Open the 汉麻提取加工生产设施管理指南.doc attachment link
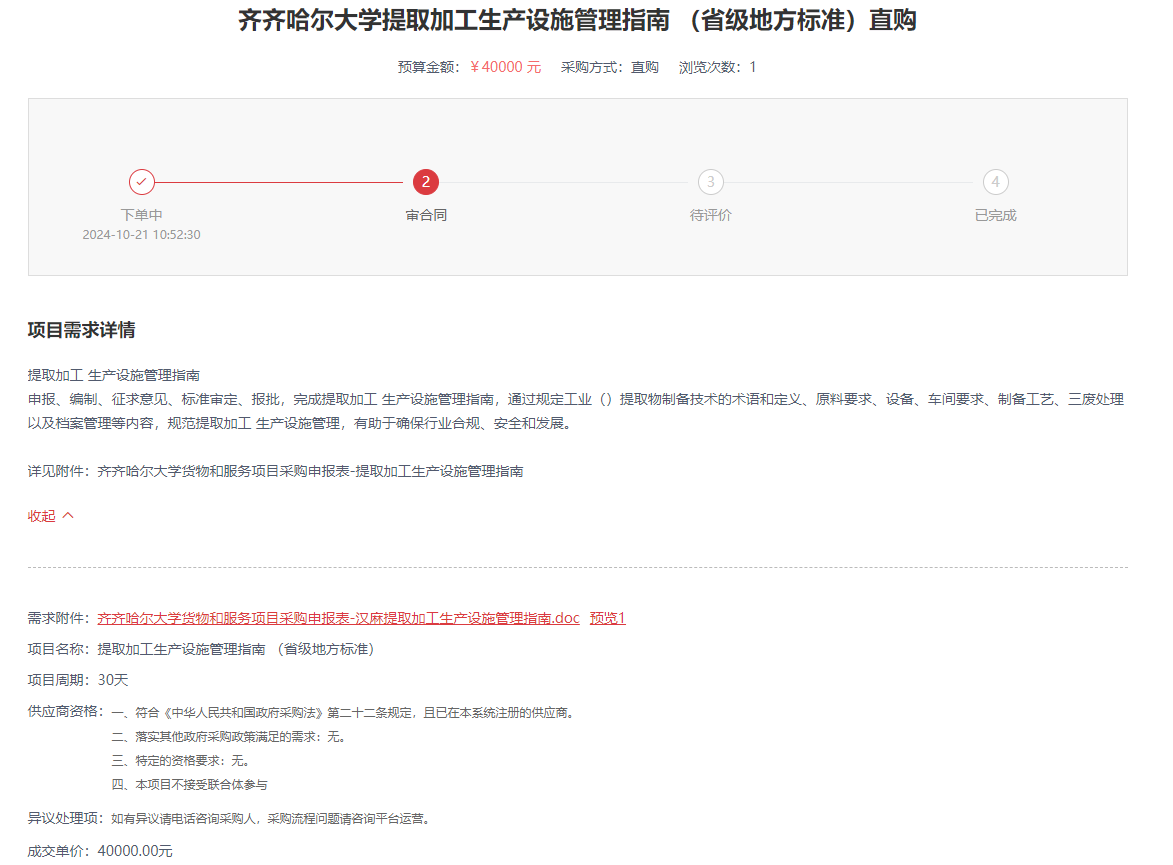The height and width of the screenshot is (865, 1173). click(338, 618)
